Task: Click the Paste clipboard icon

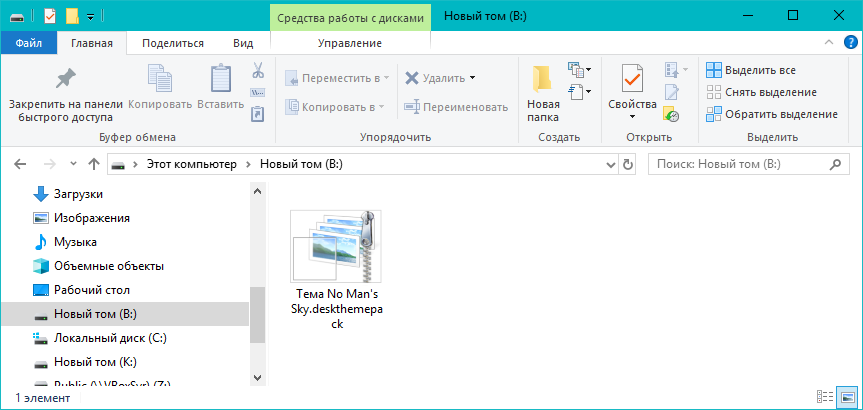Action: [221, 79]
